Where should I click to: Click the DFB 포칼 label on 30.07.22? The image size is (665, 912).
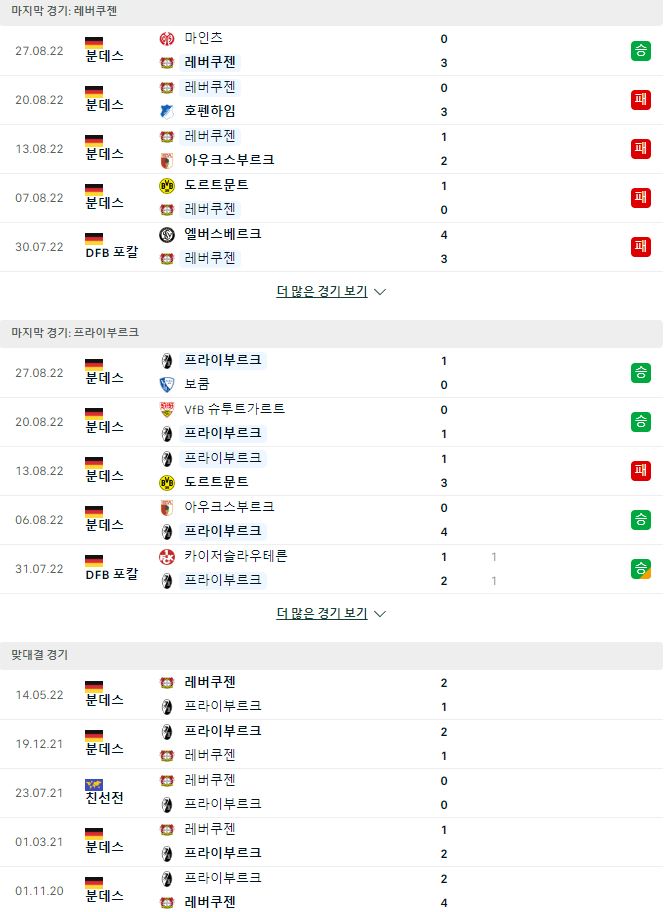[112, 252]
